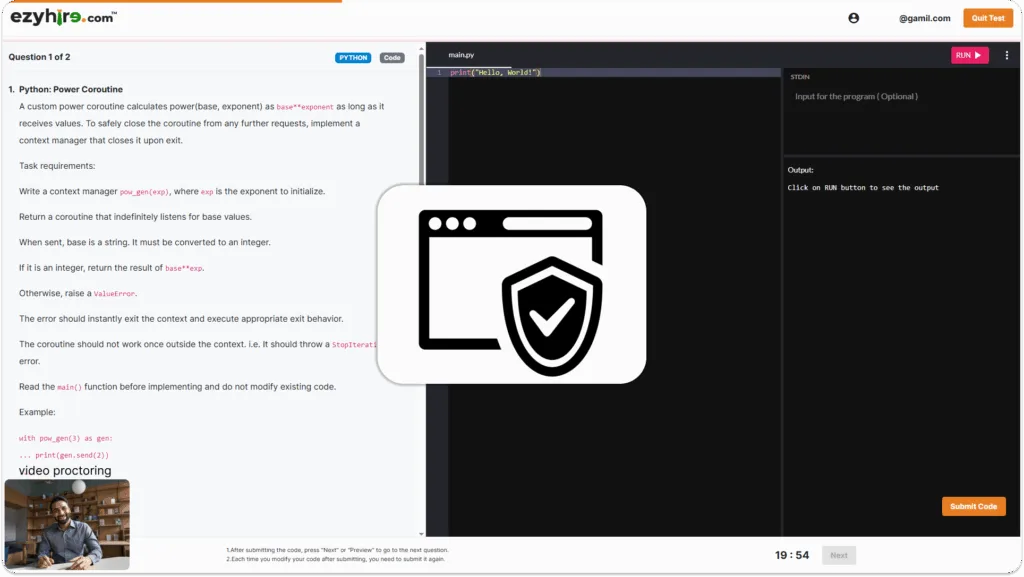Go to next question using Next

(x=838, y=555)
